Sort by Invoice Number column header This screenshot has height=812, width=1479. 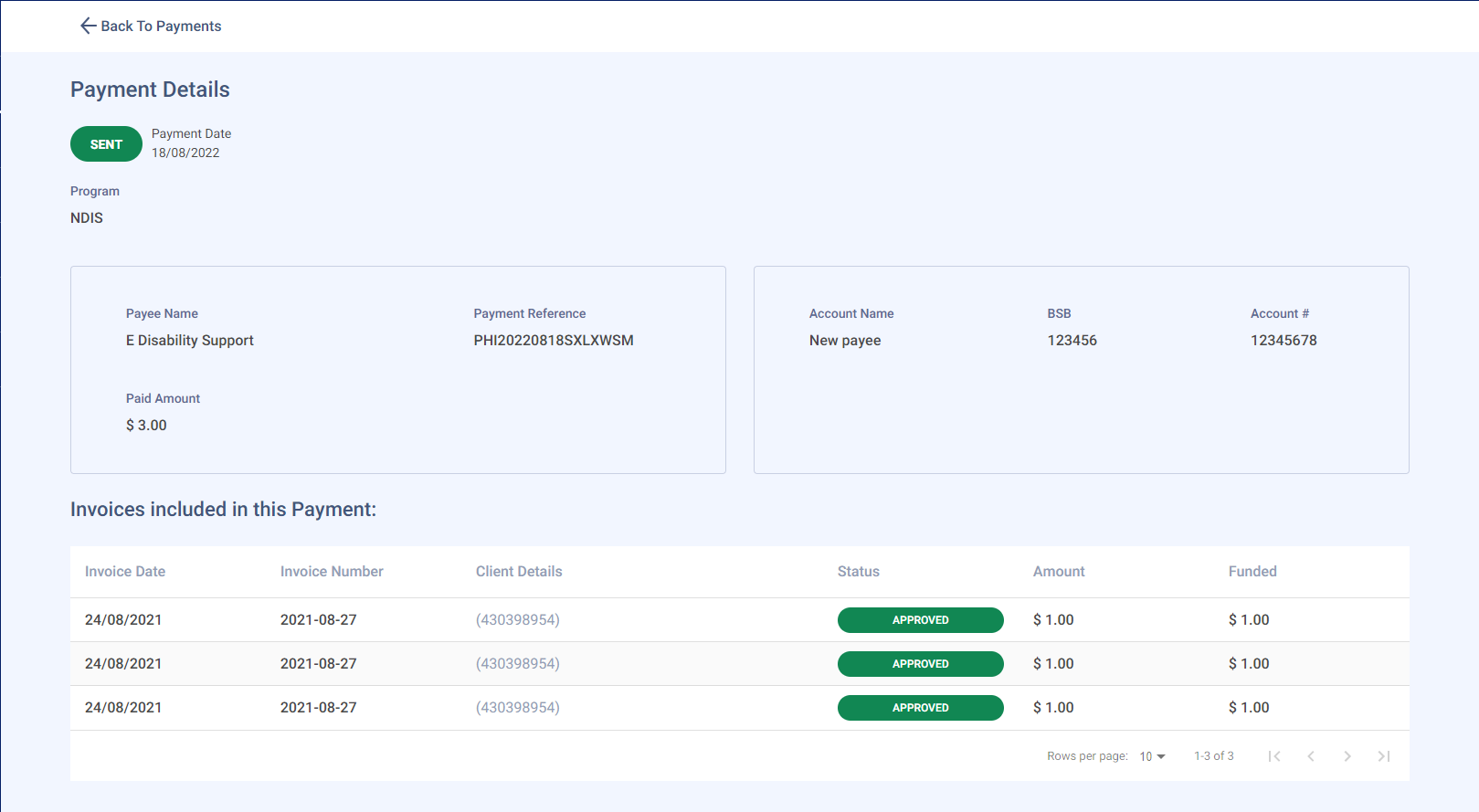pyautogui.click(x=332, y=572)
